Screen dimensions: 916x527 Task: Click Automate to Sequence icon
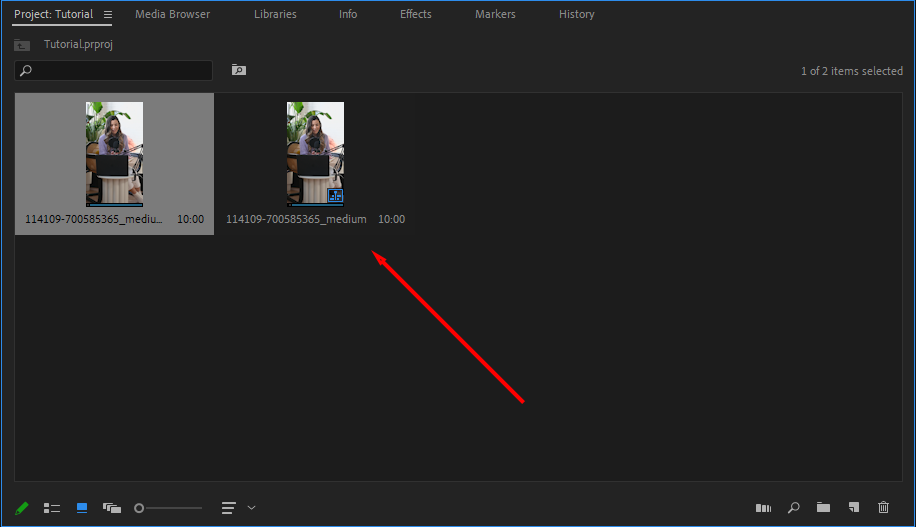click(764, 508)
